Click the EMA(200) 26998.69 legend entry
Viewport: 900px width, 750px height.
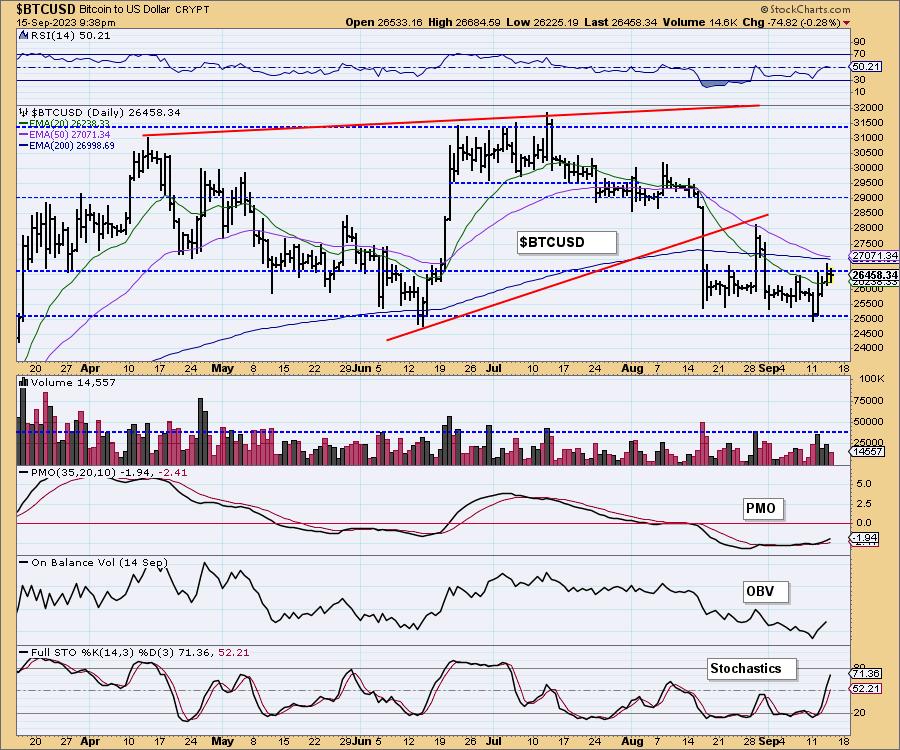coord(72,146)
